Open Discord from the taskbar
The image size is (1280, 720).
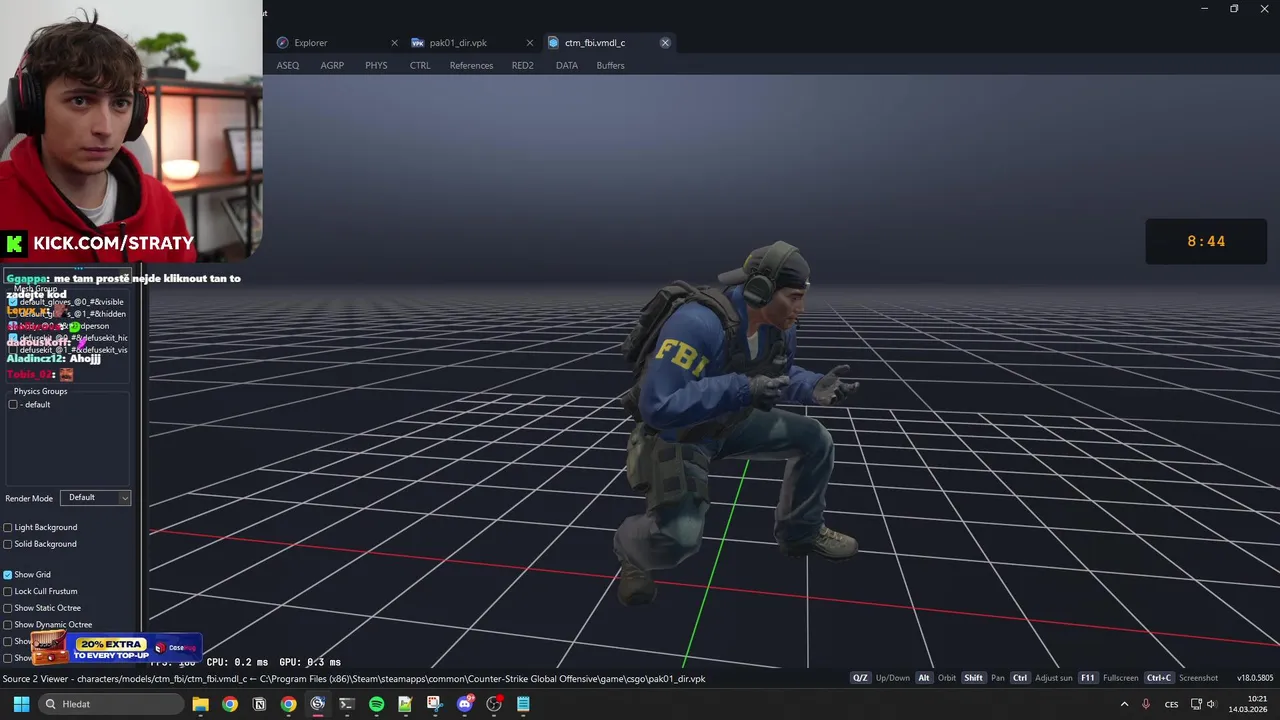tap(464, 704)
